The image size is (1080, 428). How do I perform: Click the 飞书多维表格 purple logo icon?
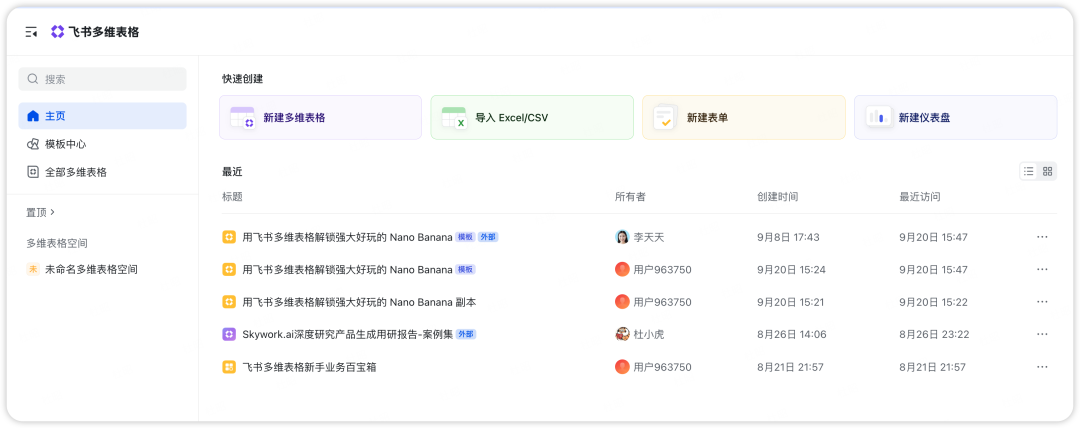tap(58, 32)
